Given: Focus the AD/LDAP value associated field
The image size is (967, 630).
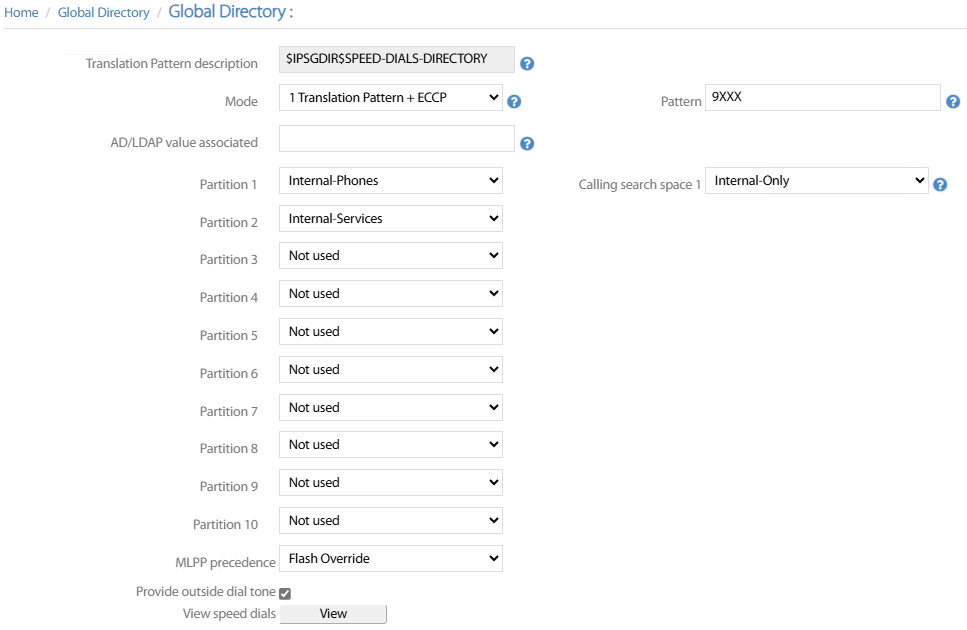Looking at the screenshot, I should point(396,139).
